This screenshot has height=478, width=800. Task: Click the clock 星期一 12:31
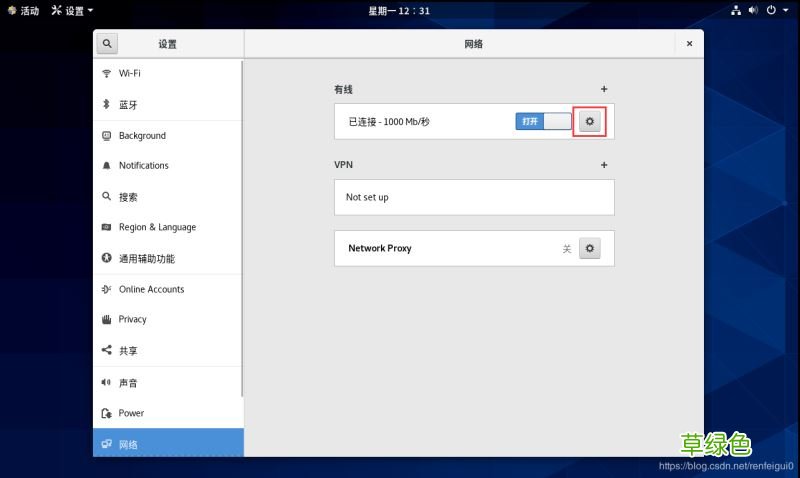pyautogui.click(x=399, y=11)
